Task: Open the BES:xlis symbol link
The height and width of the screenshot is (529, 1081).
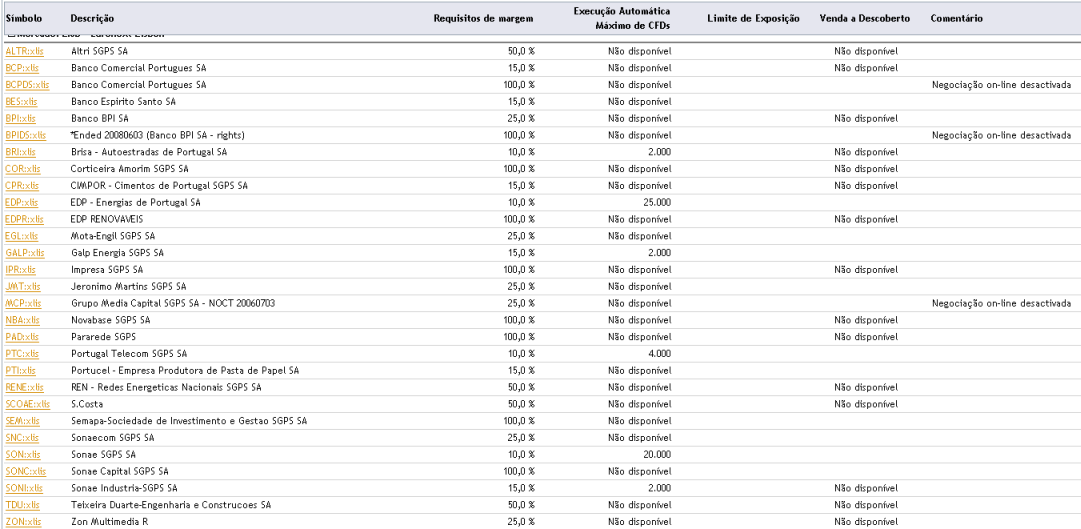Action: [21, 101]
